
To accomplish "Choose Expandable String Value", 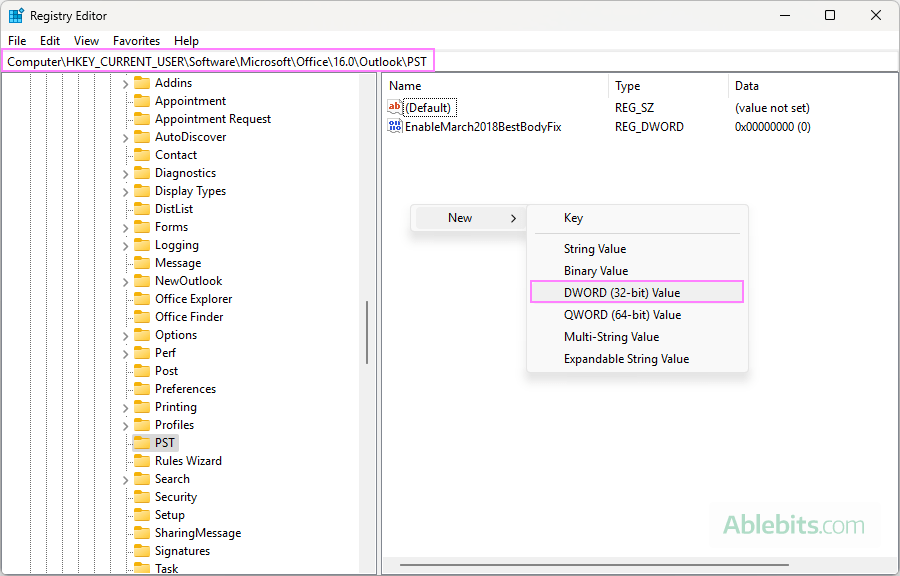I will 637,359.
